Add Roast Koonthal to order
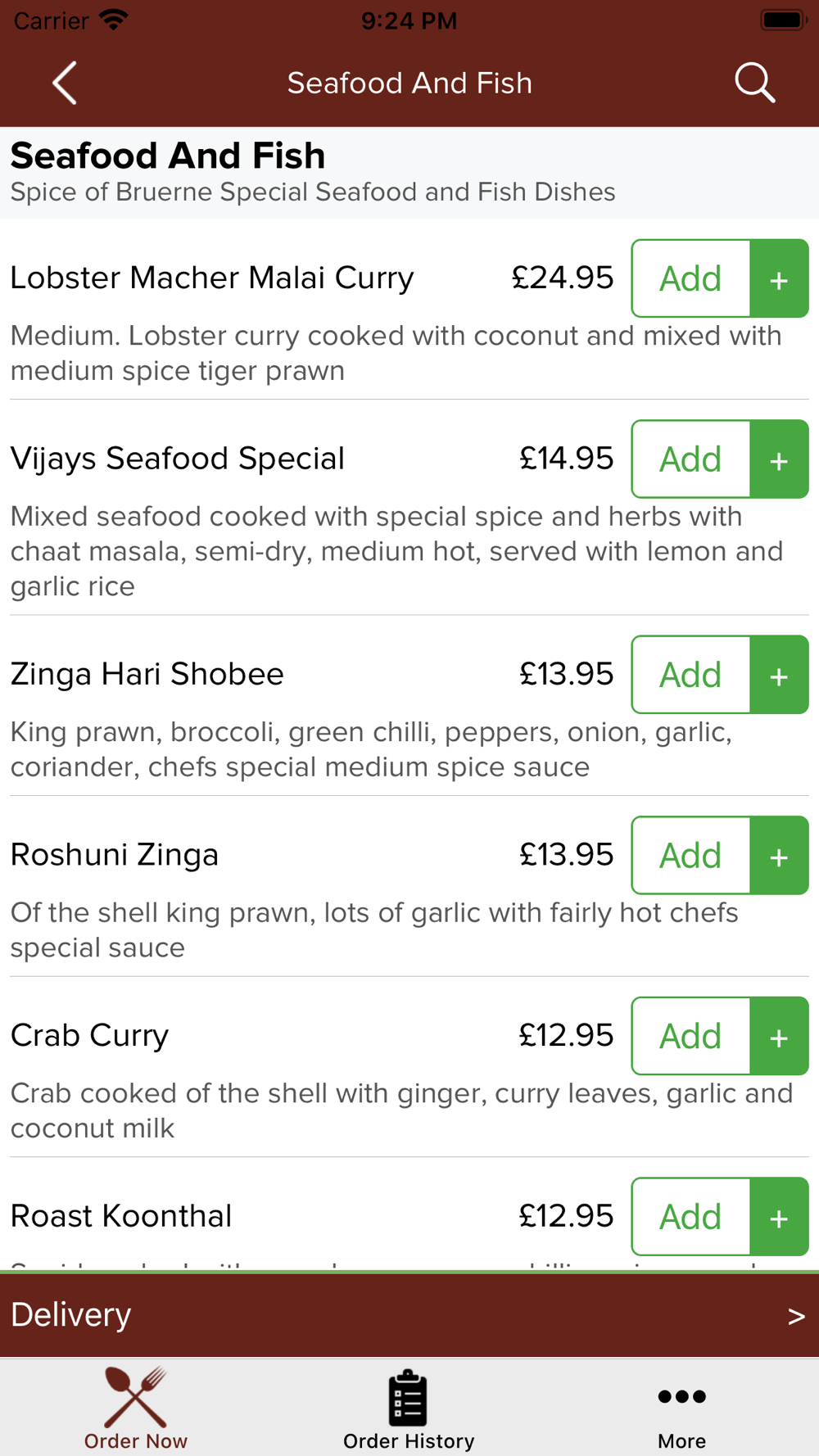The height and width of the screenshot is (1456, 819). (x=691, y=1217)
